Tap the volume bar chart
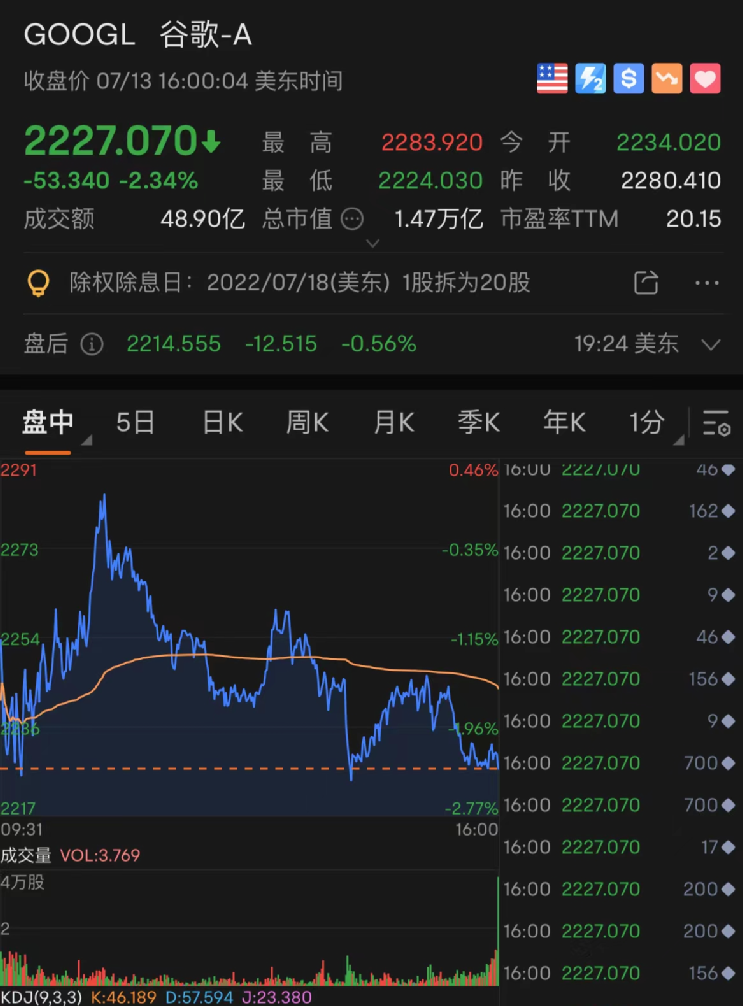This screenshot has height=1006, width=743. (249, 928)
